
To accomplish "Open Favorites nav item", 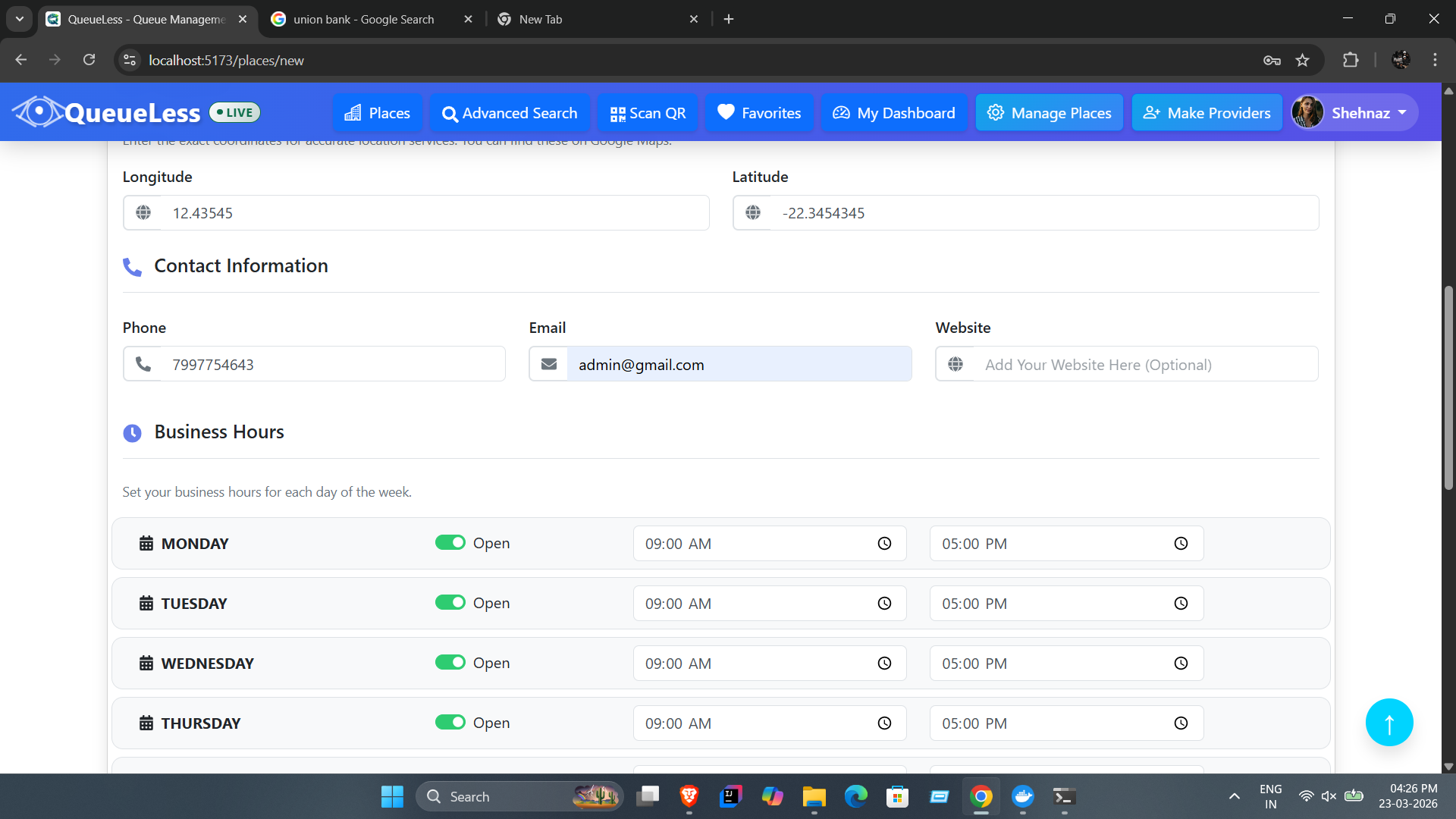I will 759,113.
